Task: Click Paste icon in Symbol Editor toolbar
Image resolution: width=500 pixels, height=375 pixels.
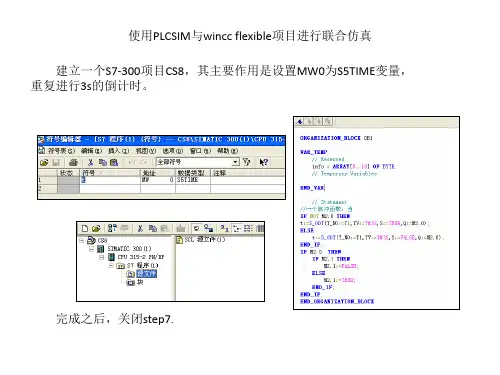Action: click(x=114, y=162)
